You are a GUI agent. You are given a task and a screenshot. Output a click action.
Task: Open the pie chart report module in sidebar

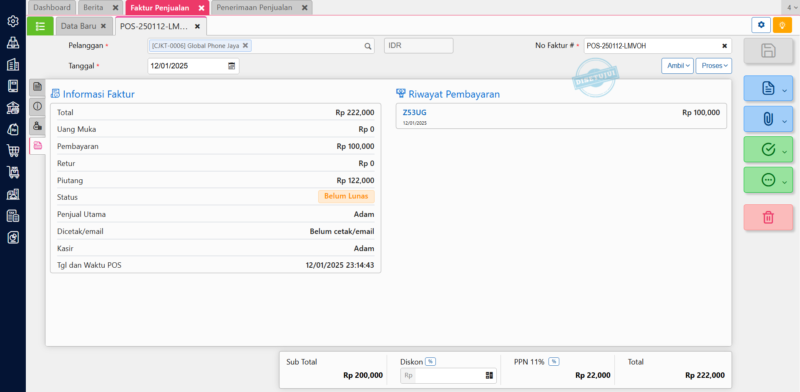[x=13, y=238]
